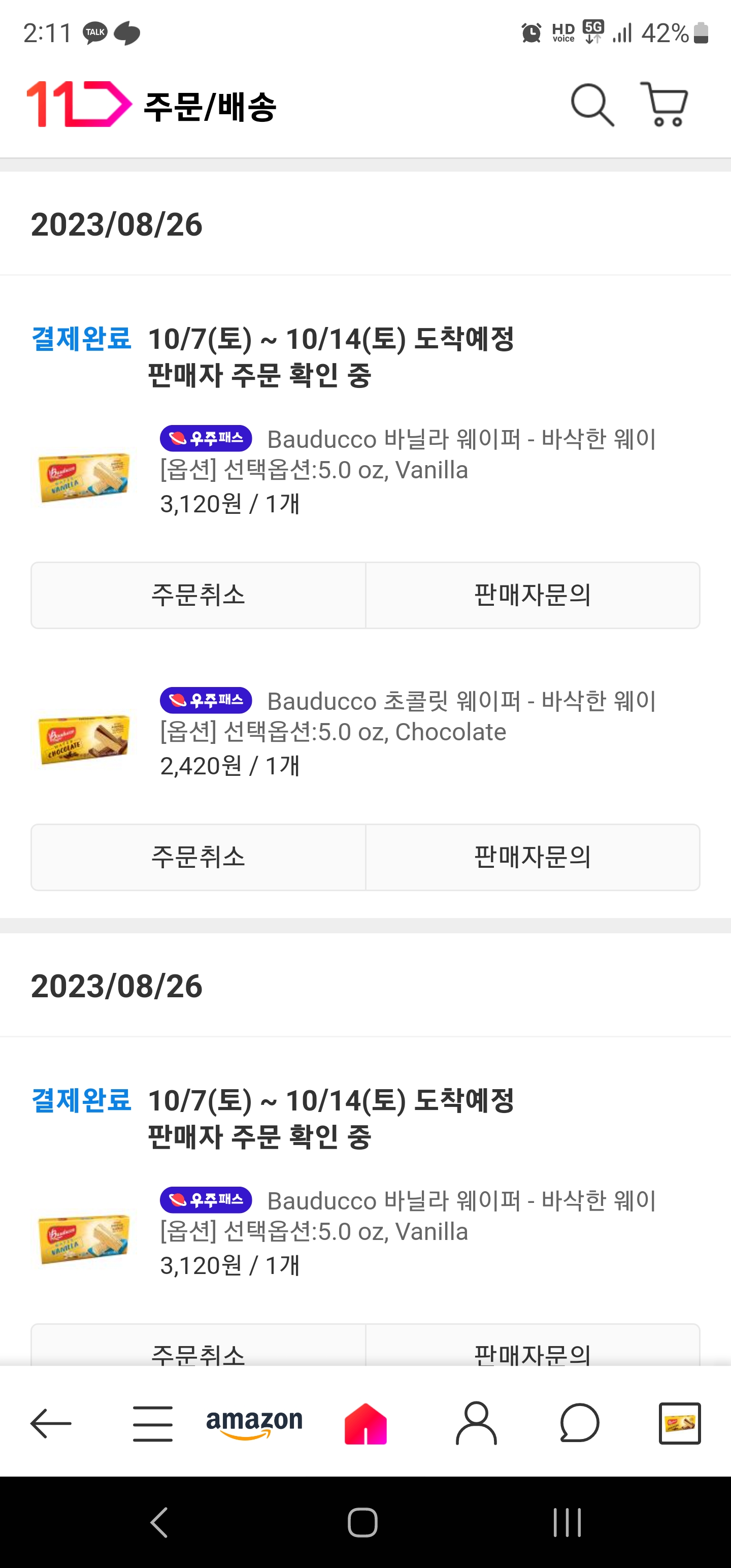
Task: Tap the 11st logo in header
Action: click(x=79, y=105)
